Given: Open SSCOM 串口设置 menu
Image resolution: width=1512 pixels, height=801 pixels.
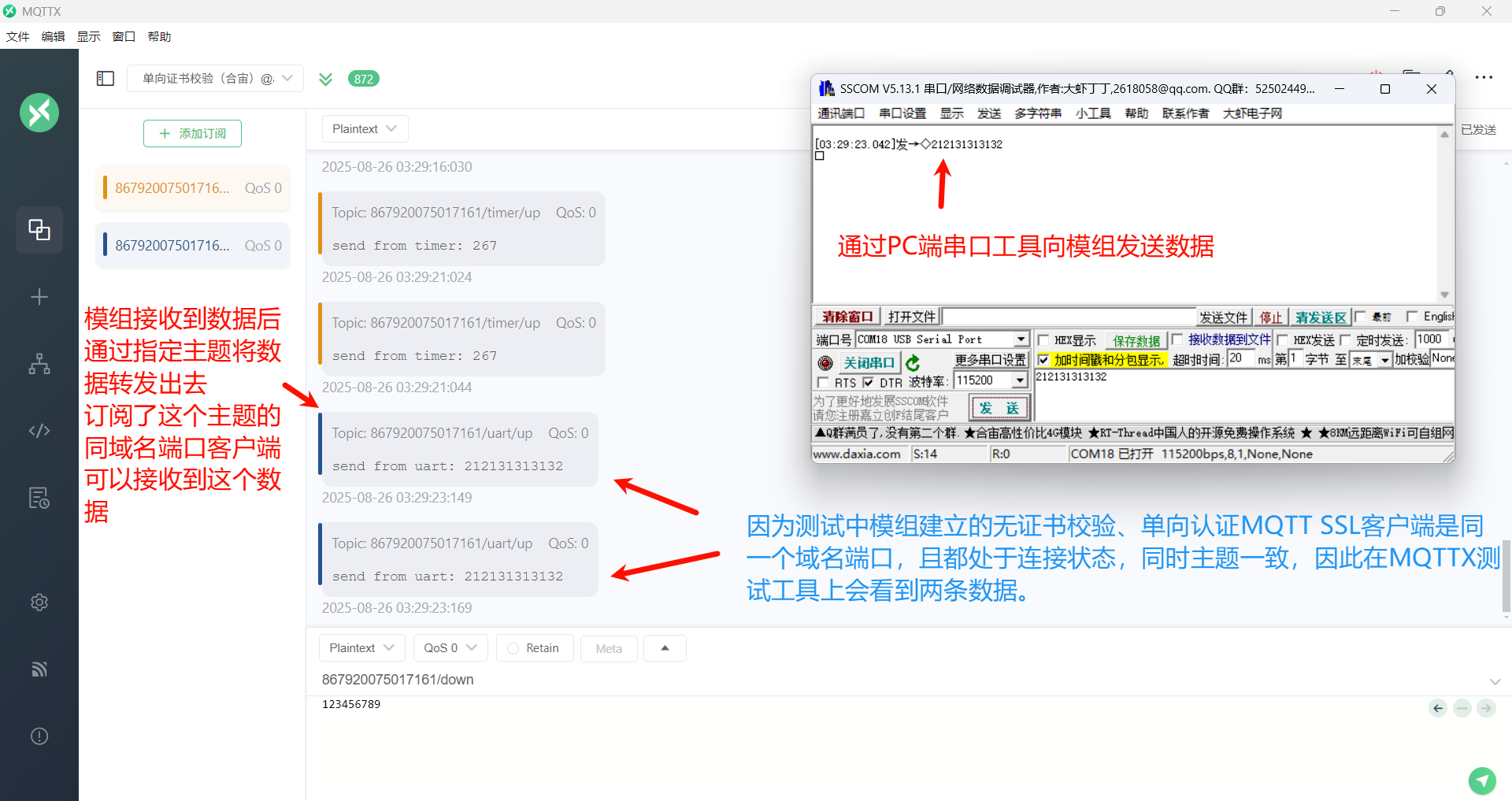Looking at the screenshot, I should pyautogui.click(x=902, y=113).
